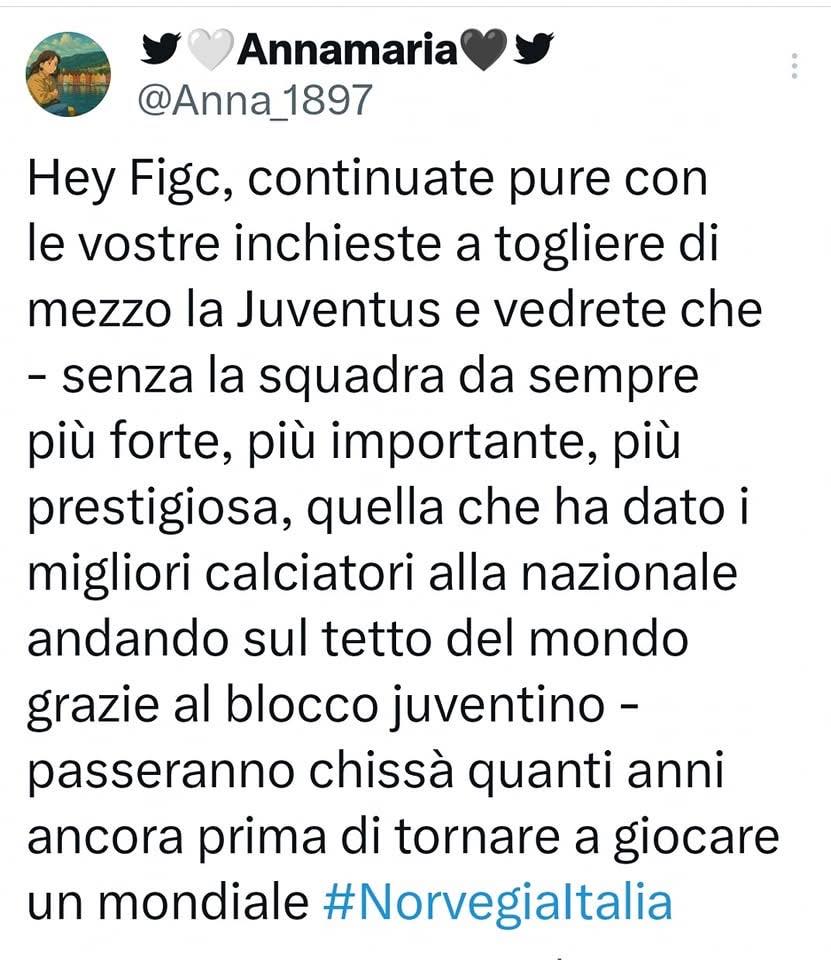Click the line 'migliori calciatori alla nazionale'
This screenshot has height=960, width=831.
[x=382, y=572]
